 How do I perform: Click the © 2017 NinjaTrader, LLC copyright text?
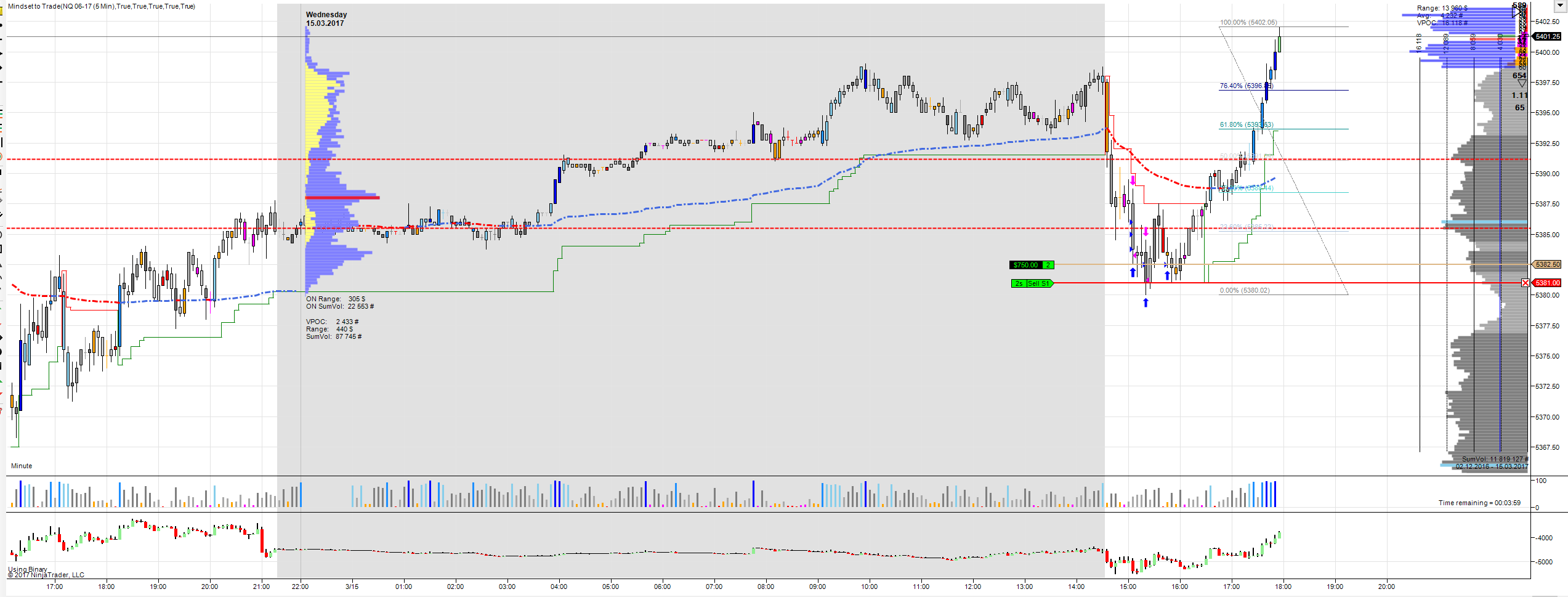(46, 575)
